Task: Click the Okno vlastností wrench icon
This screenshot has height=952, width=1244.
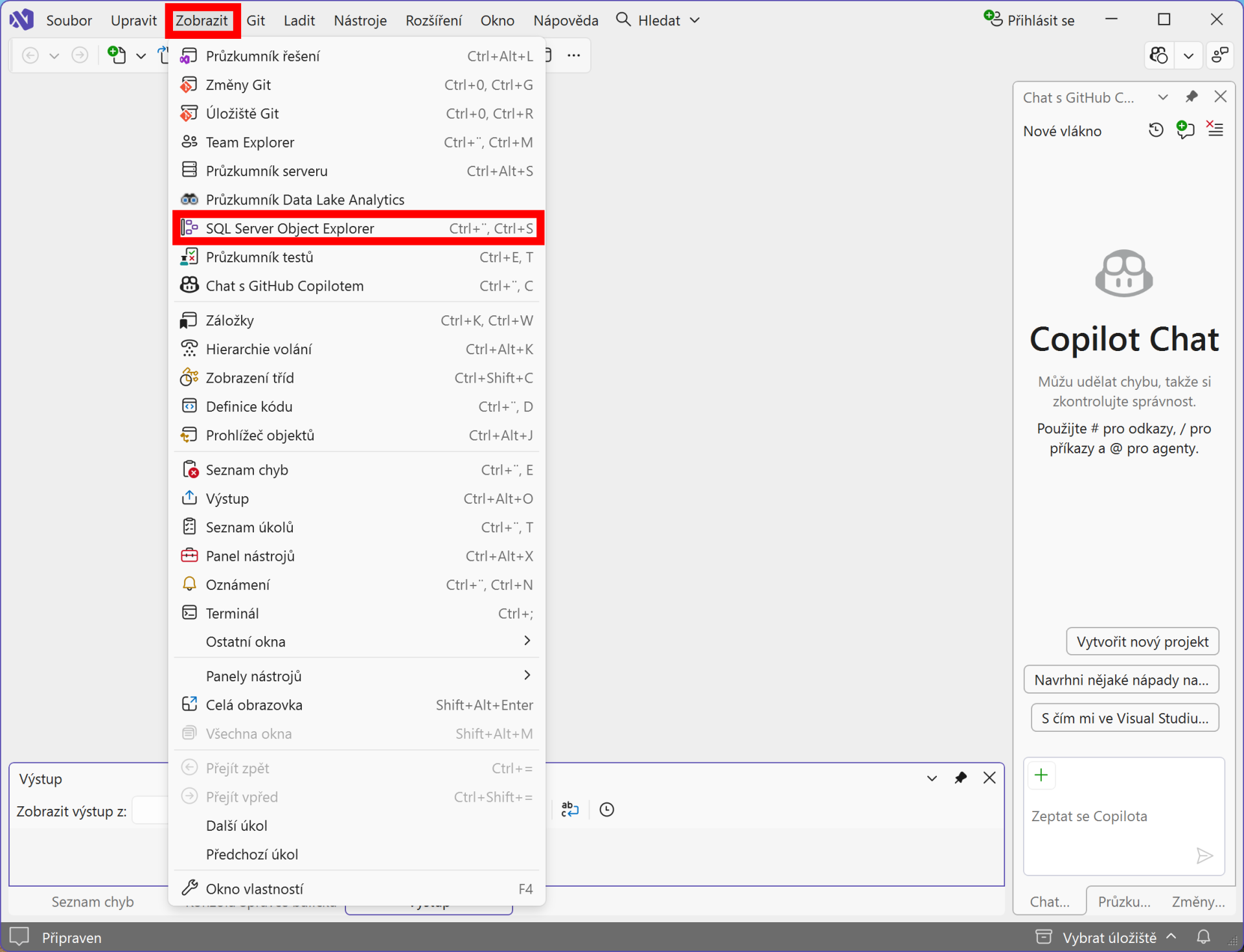Action: 189,889
